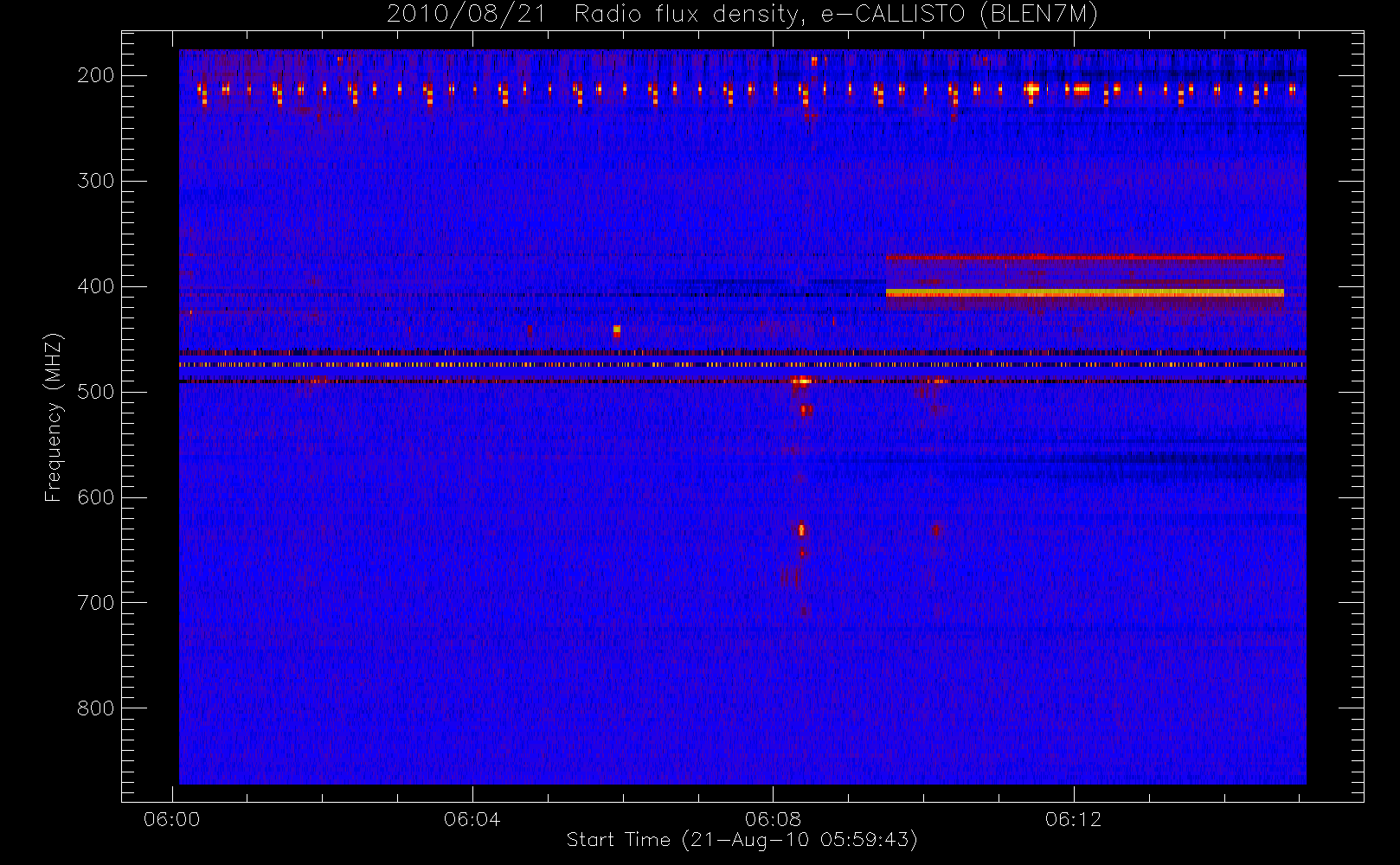
Task: Click the red horizontal band near 375 MHz
Action: 1084,257
